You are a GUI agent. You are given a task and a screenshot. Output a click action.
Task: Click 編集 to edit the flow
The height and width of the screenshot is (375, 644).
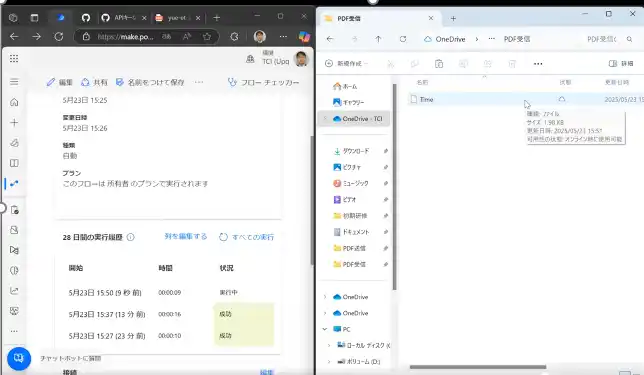(x=60, y=82)
